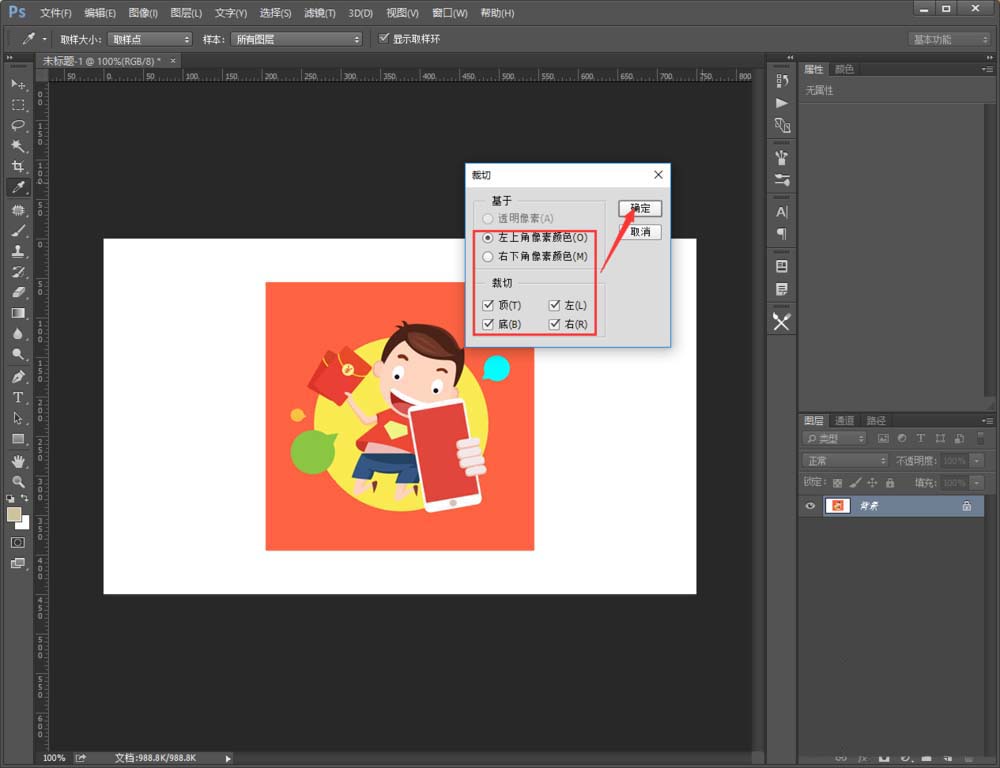Select the Type tool

17,398
